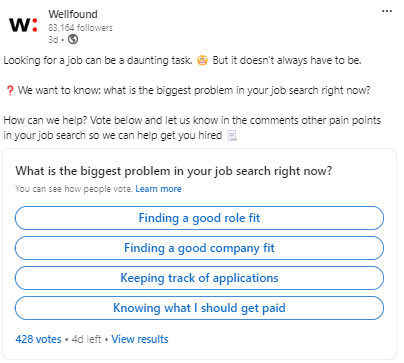Screen dimensions: 404x363
Task: Select Keeping track of applications option
Action: tap(199, 278)
